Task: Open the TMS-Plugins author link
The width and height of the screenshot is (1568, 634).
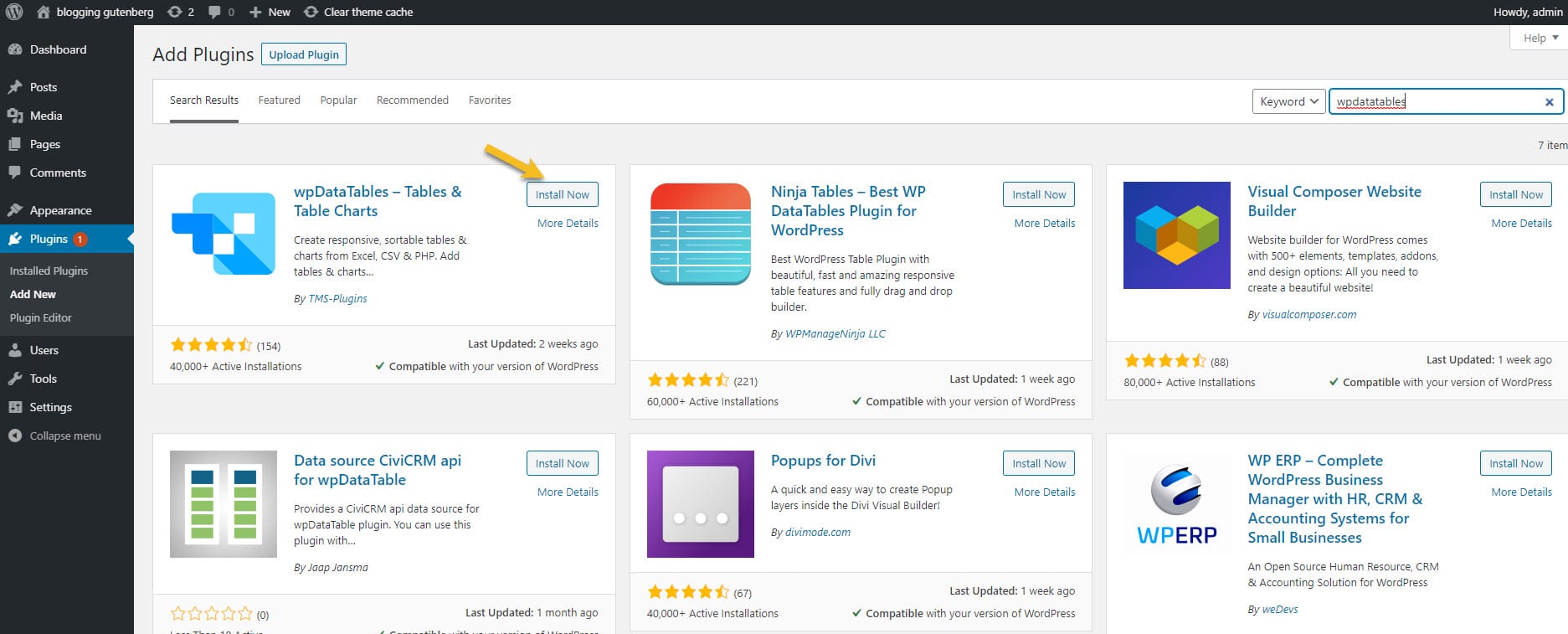Action: click(x=337, y=299)
